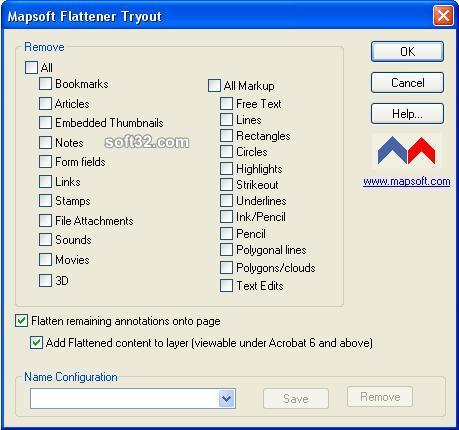The image size is (459, 430).
Task: Tick the Underlines checkbox
Action: [226, 200]
